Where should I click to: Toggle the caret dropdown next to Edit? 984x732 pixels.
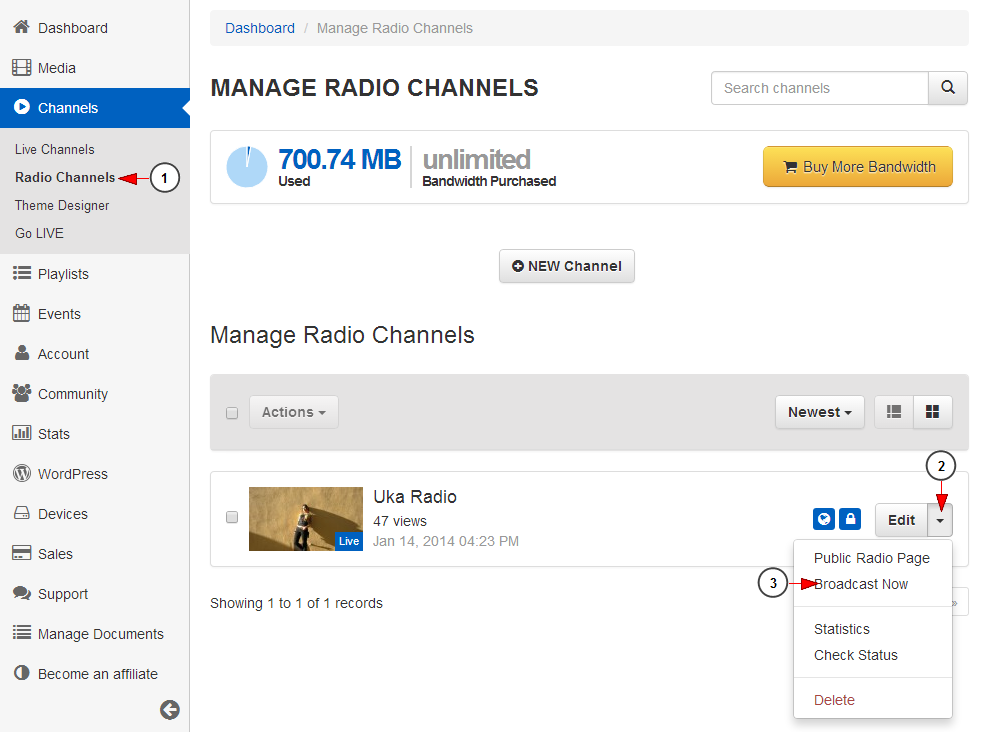(940, 520)
